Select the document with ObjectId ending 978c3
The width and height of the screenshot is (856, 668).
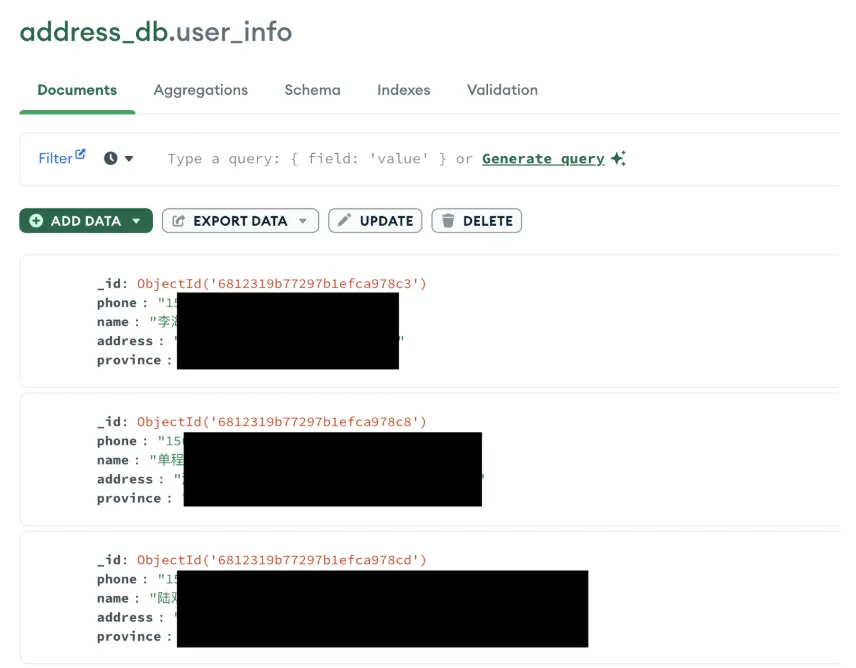point(429,321)
